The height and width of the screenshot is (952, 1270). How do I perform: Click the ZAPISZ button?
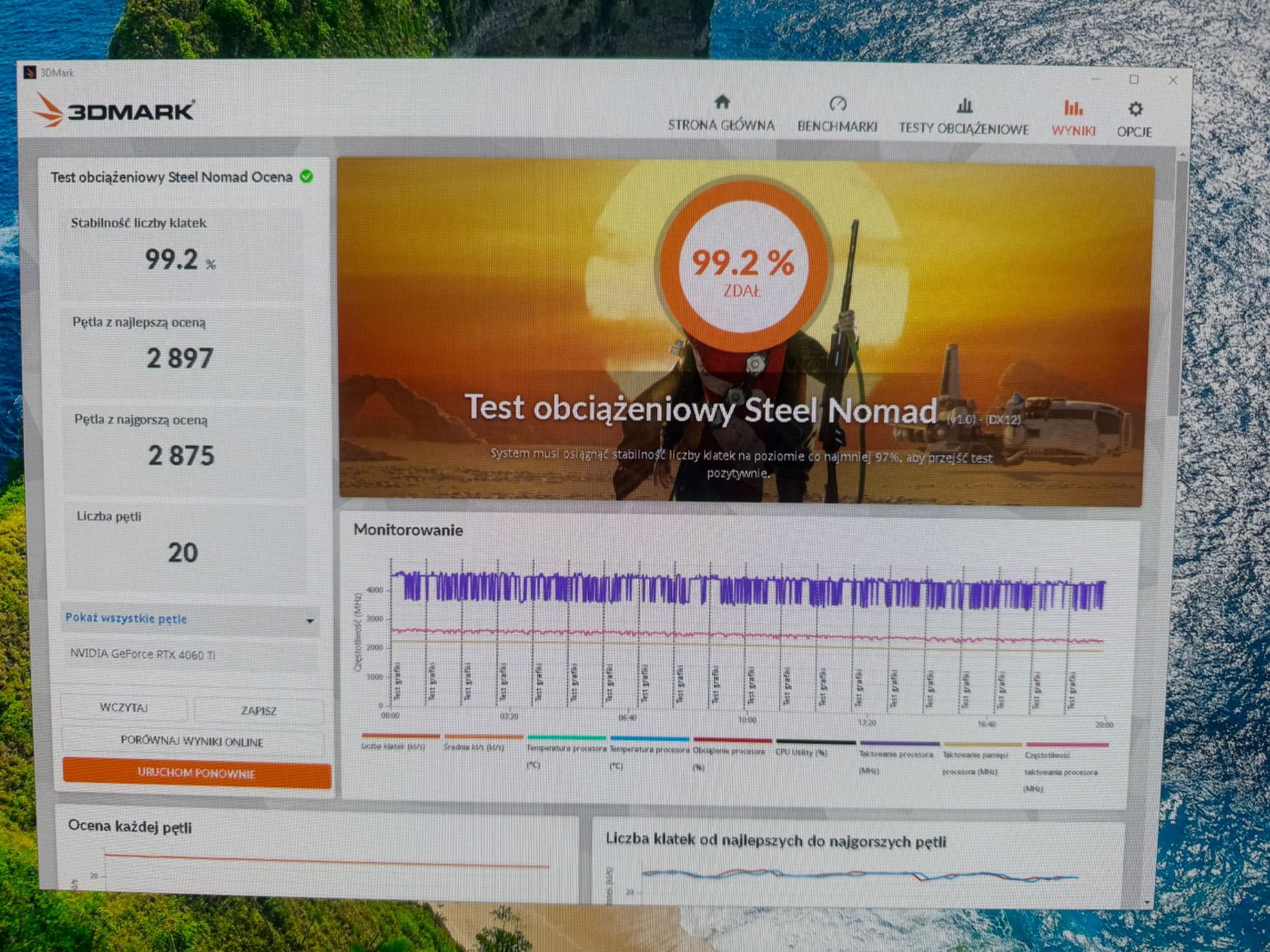pos(259,710)
